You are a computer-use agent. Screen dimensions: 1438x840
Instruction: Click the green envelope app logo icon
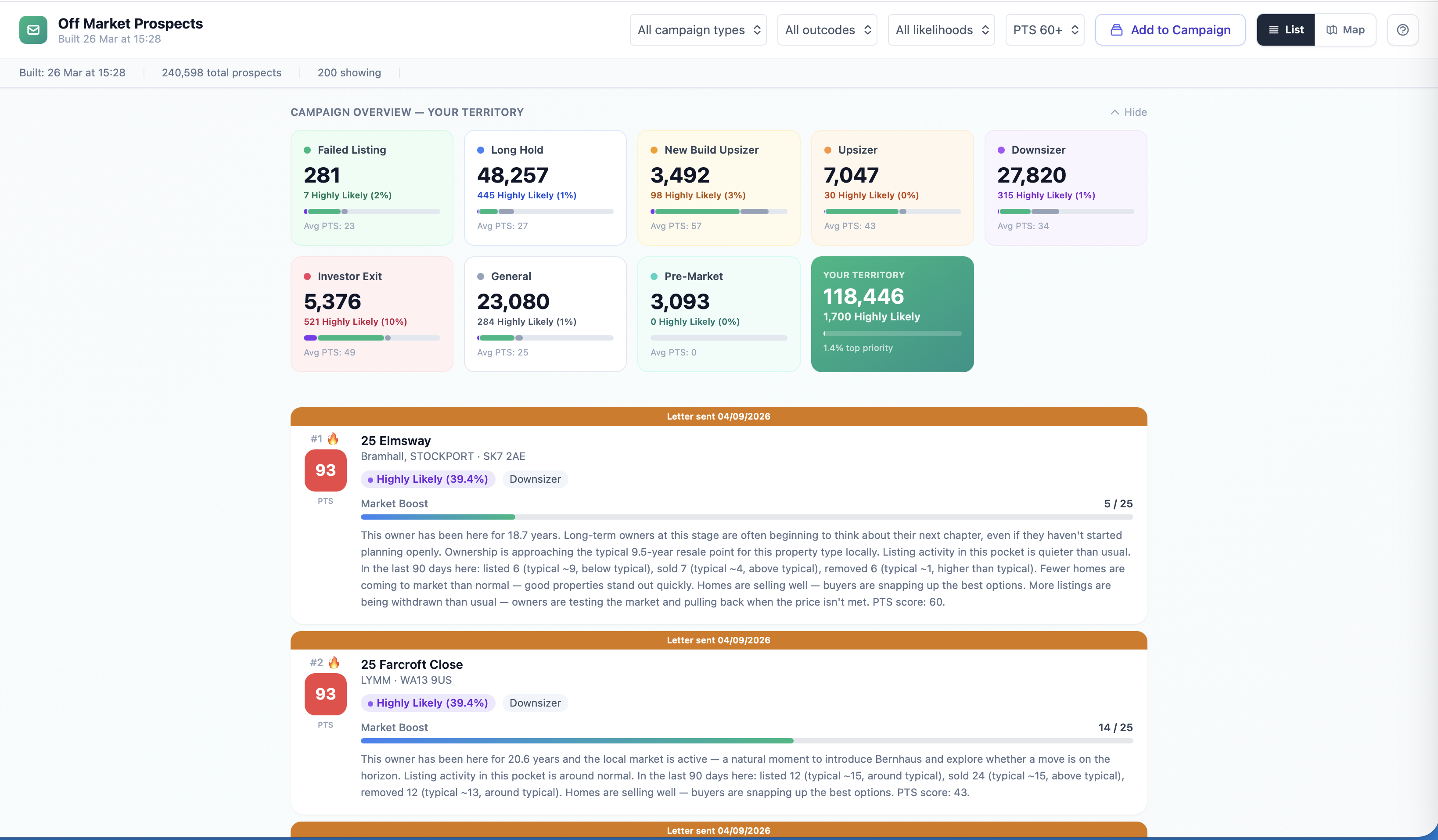tap(33, 30)
